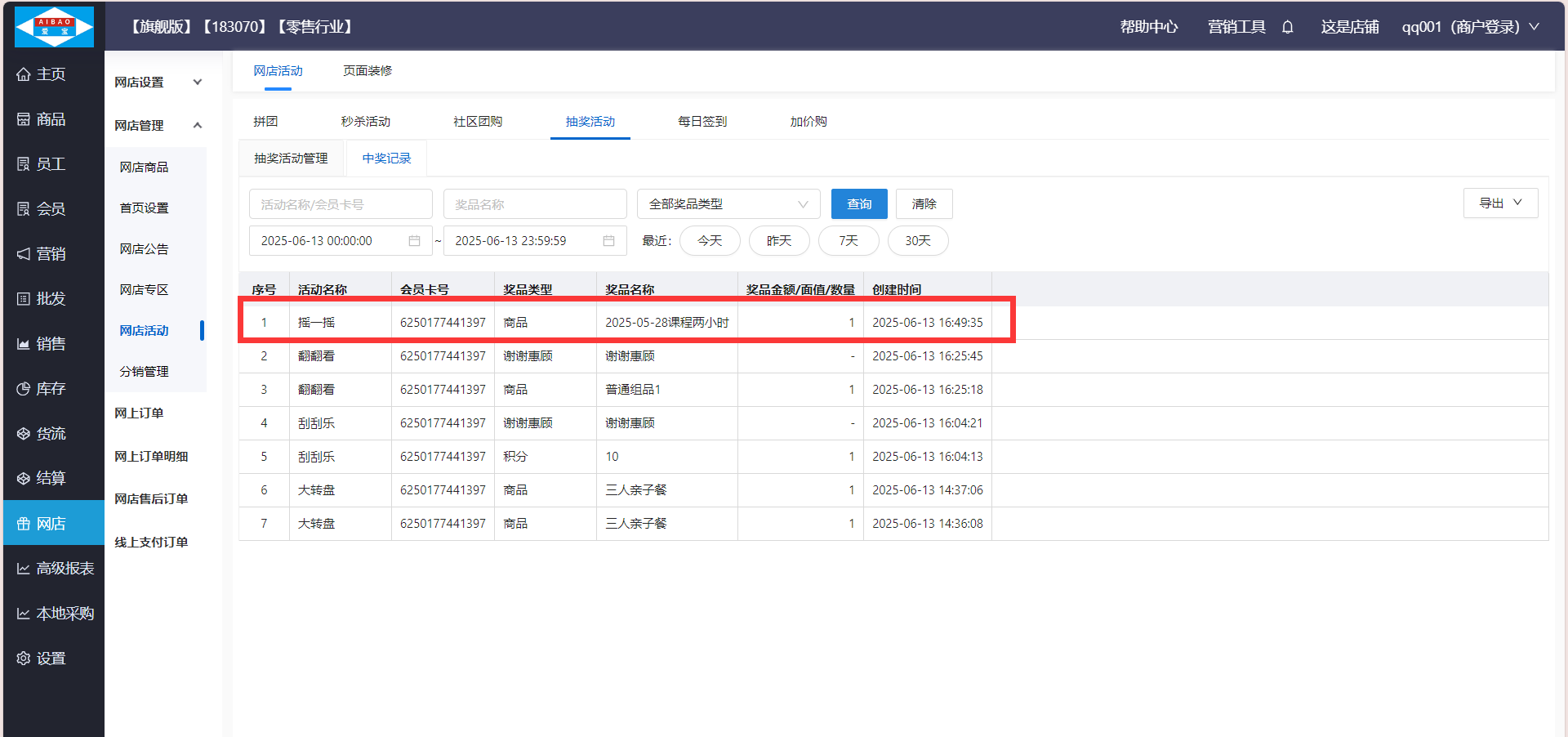Click the blue 查询 query button

click(859, 204)
